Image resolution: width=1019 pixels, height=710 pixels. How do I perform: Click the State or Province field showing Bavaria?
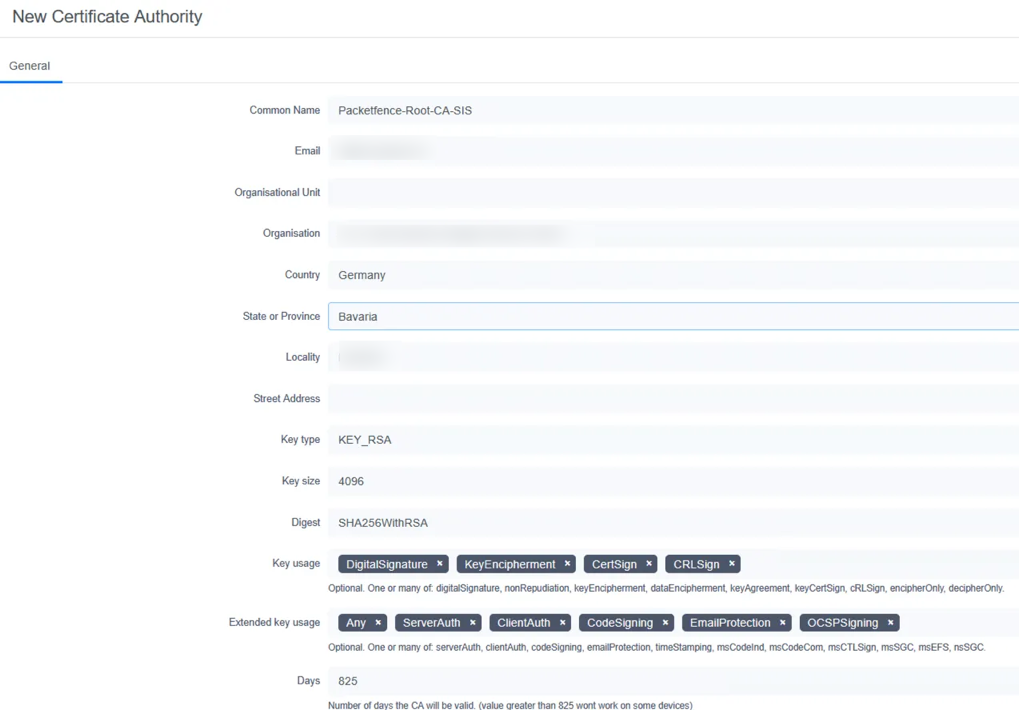point(600,316)
